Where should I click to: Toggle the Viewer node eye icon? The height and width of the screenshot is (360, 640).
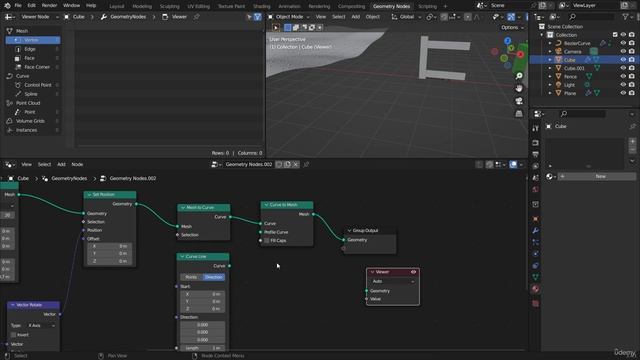pyautogui.click(x=413, y=272)
